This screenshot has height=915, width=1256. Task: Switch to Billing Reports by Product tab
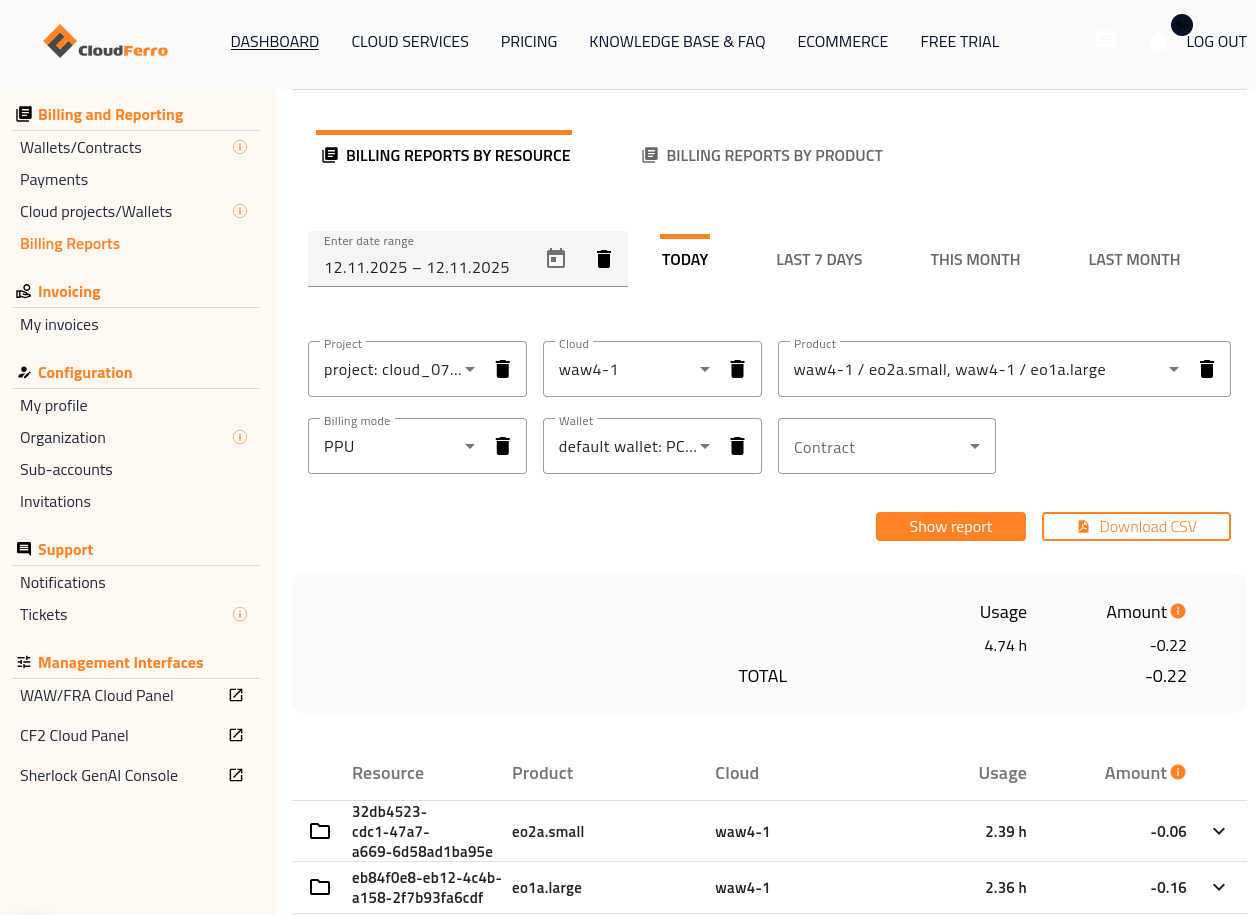tap(763, 156)
